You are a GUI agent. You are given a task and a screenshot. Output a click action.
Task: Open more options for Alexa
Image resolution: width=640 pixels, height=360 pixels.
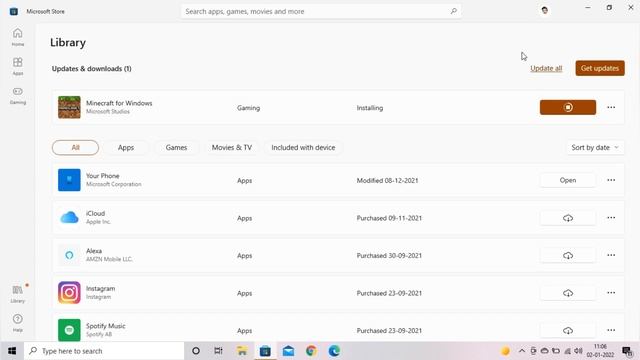point(611,255)
